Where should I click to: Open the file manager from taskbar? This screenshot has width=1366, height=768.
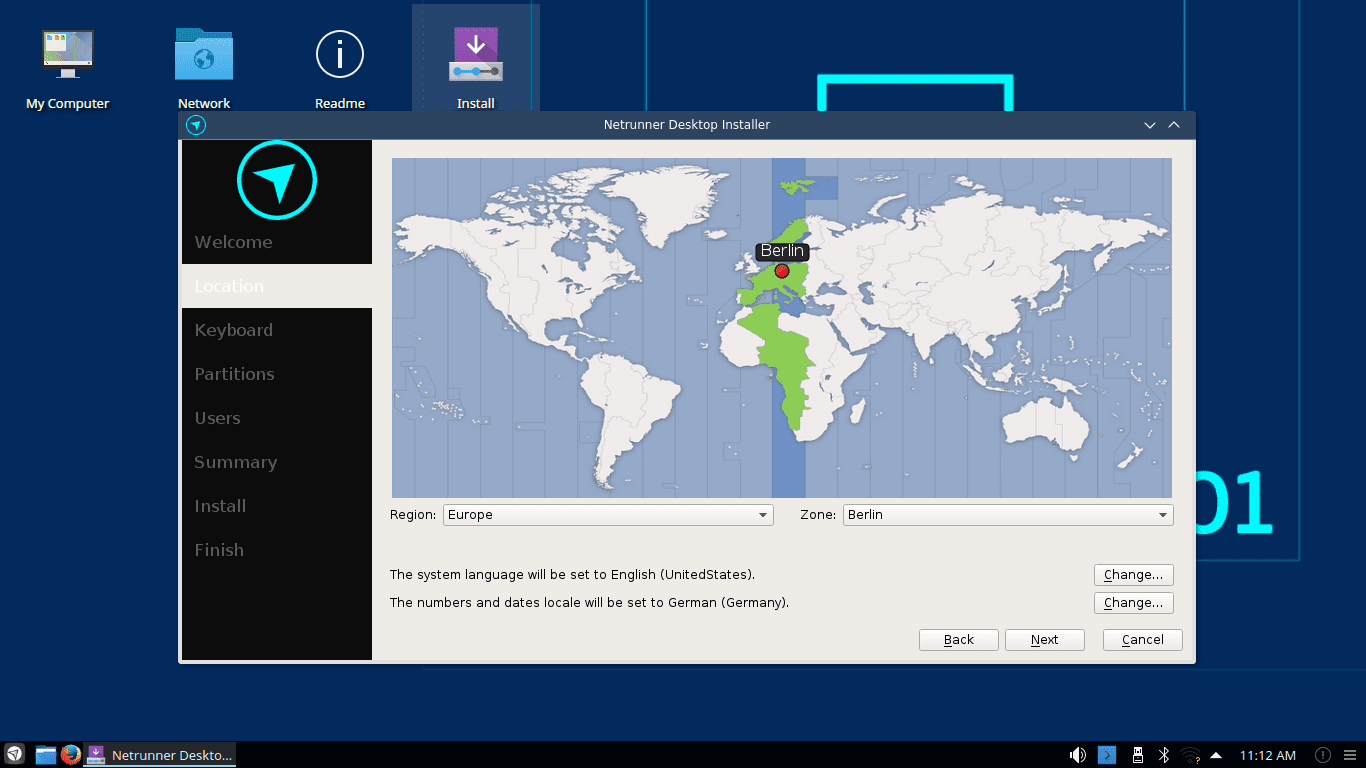tap(45, 755)
